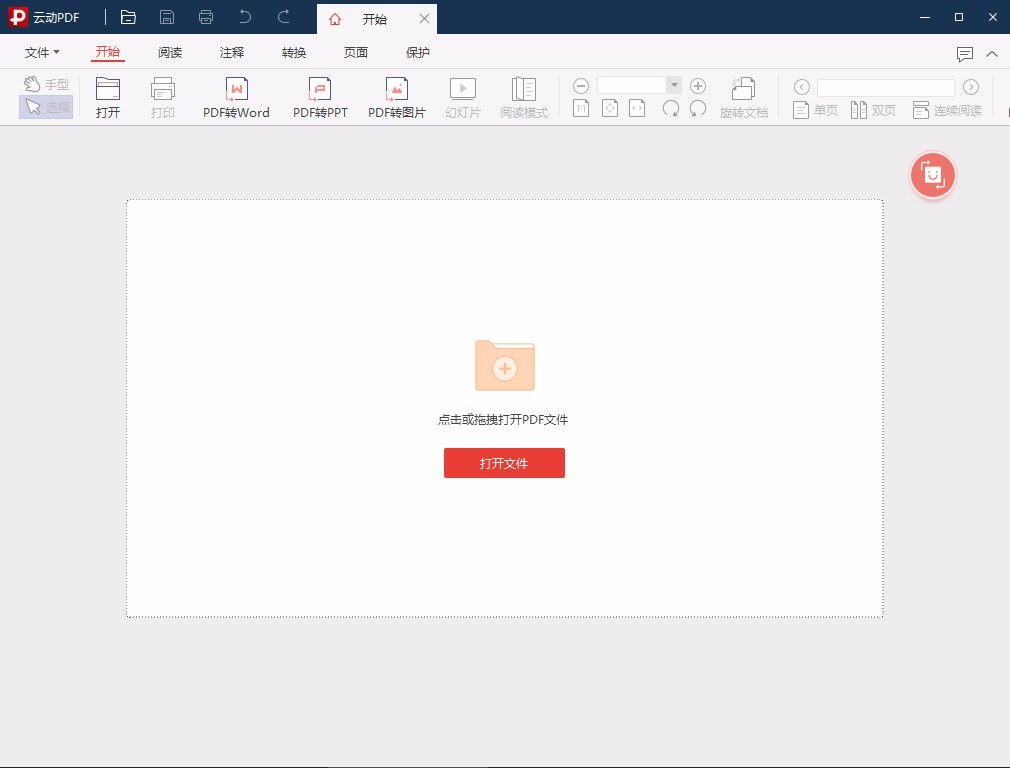1010x768 pixels.
Task: Click the floating red assistant button
Action: [x=933, y=175]
